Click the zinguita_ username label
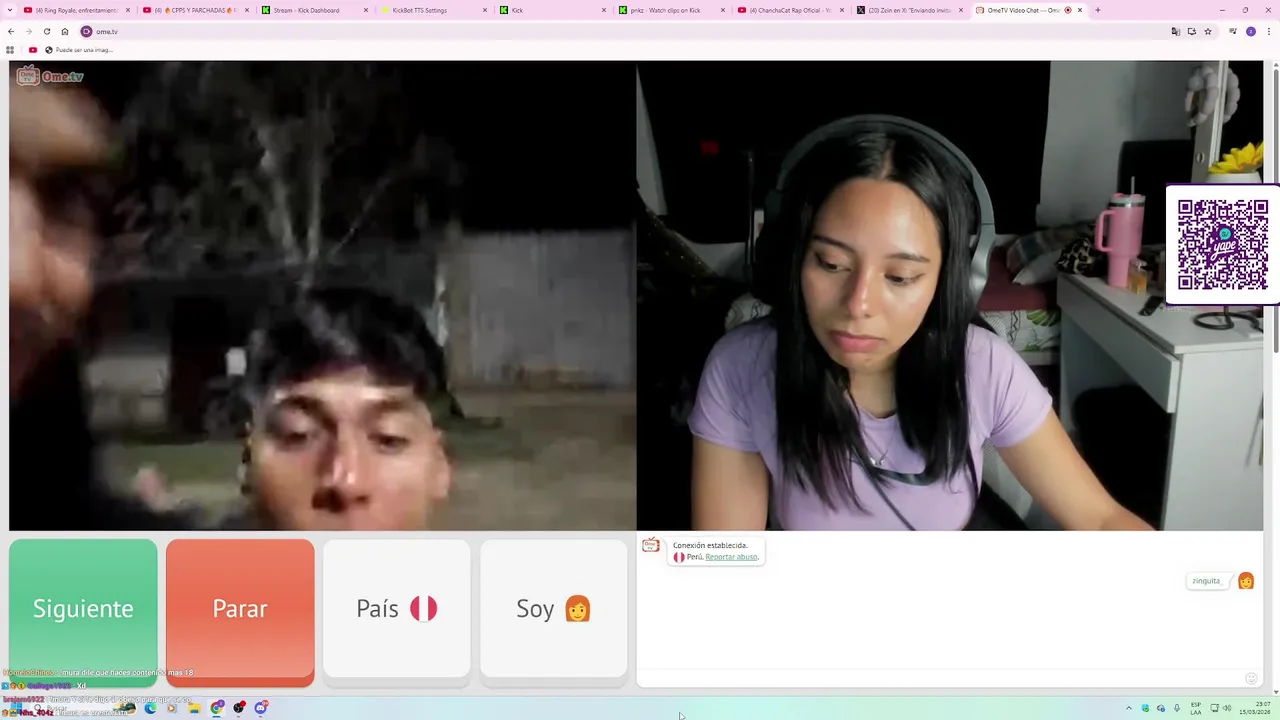 (1207, 581)
